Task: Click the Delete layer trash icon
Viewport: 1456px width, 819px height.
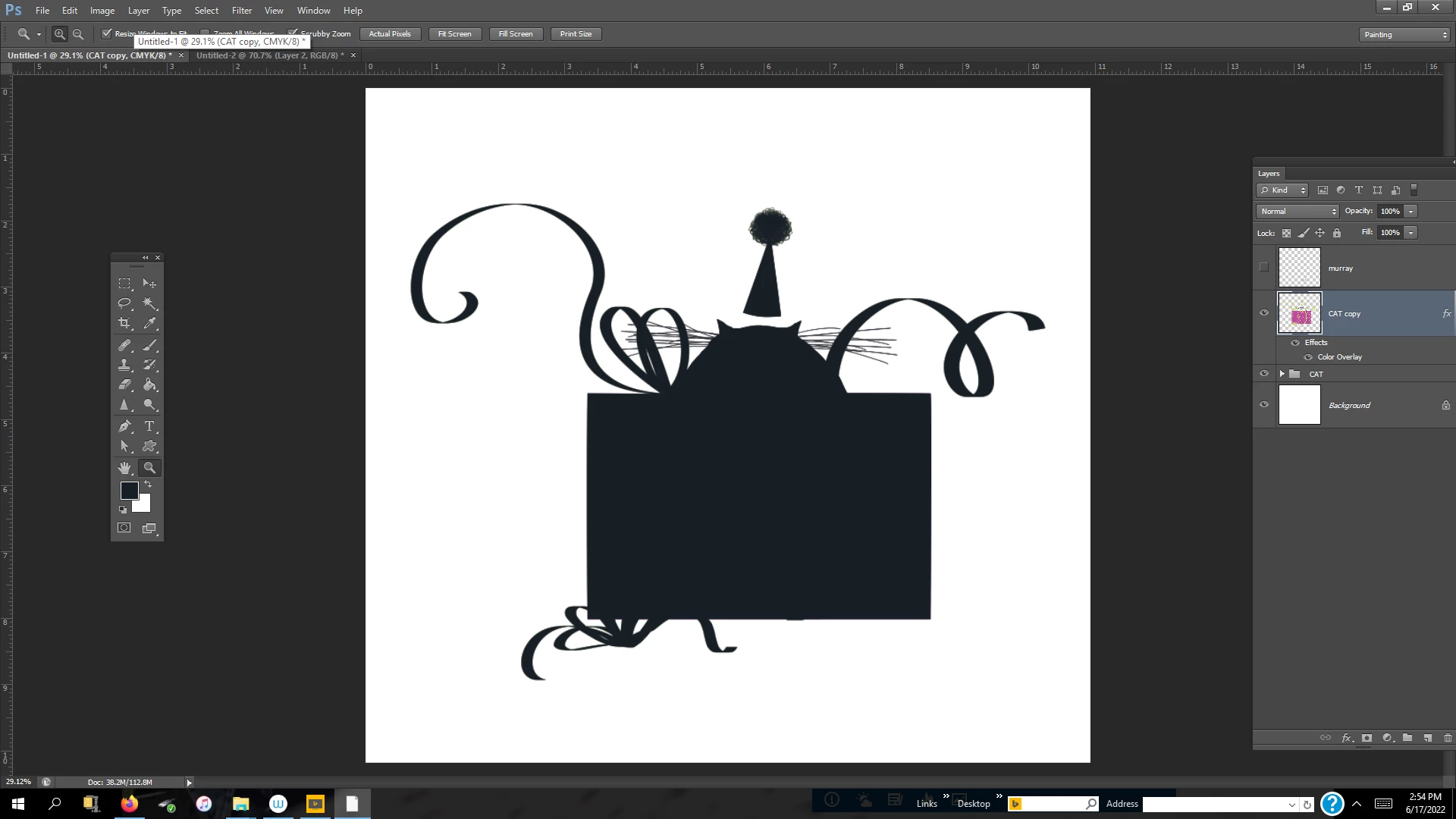Action: (x=1448, y=738)
